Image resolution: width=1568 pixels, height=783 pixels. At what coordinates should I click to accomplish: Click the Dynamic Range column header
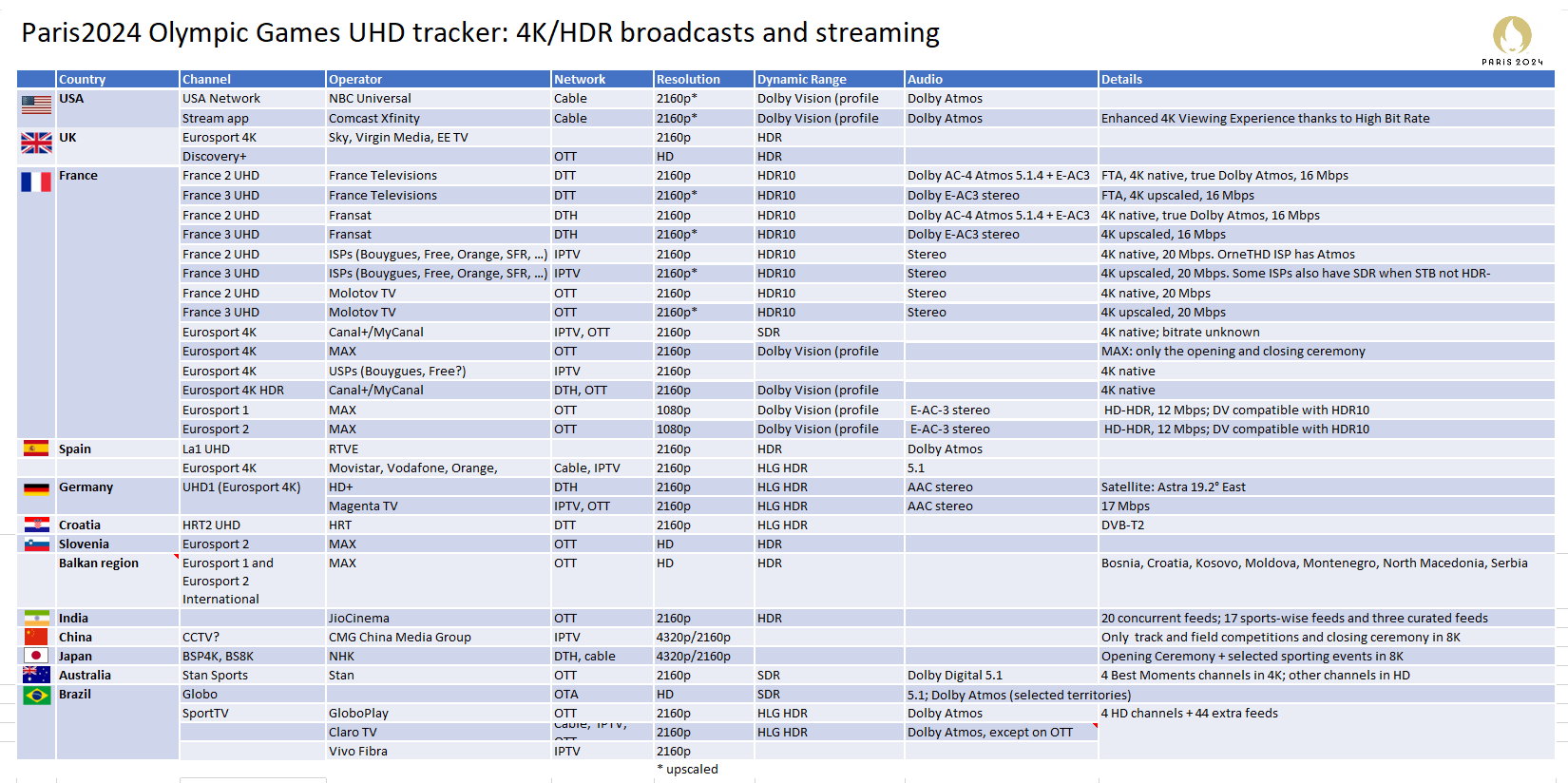pyautogui.click(x=830, y=80)
